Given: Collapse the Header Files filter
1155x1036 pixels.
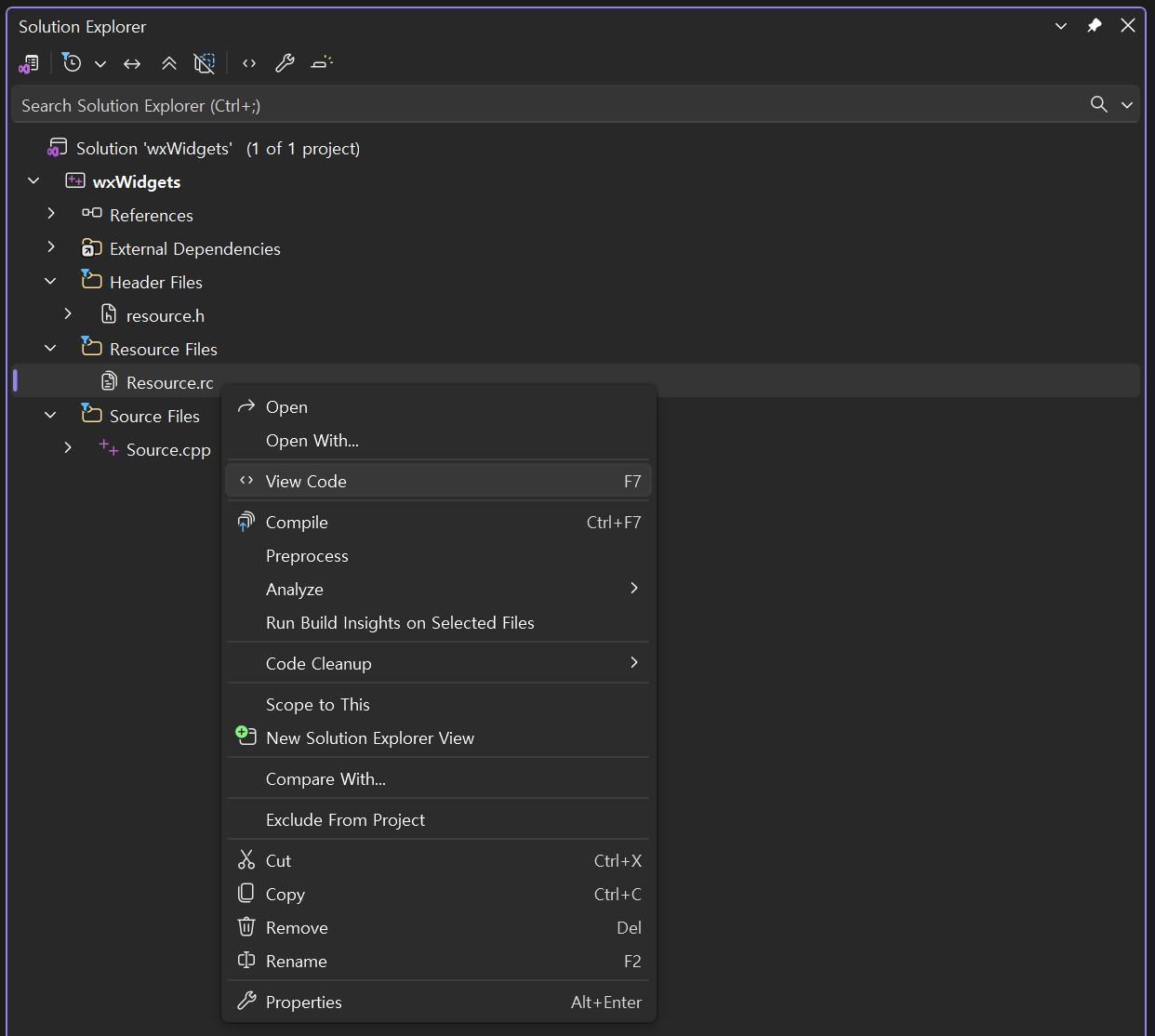Looking at the screenshot, I should point(50,281).
